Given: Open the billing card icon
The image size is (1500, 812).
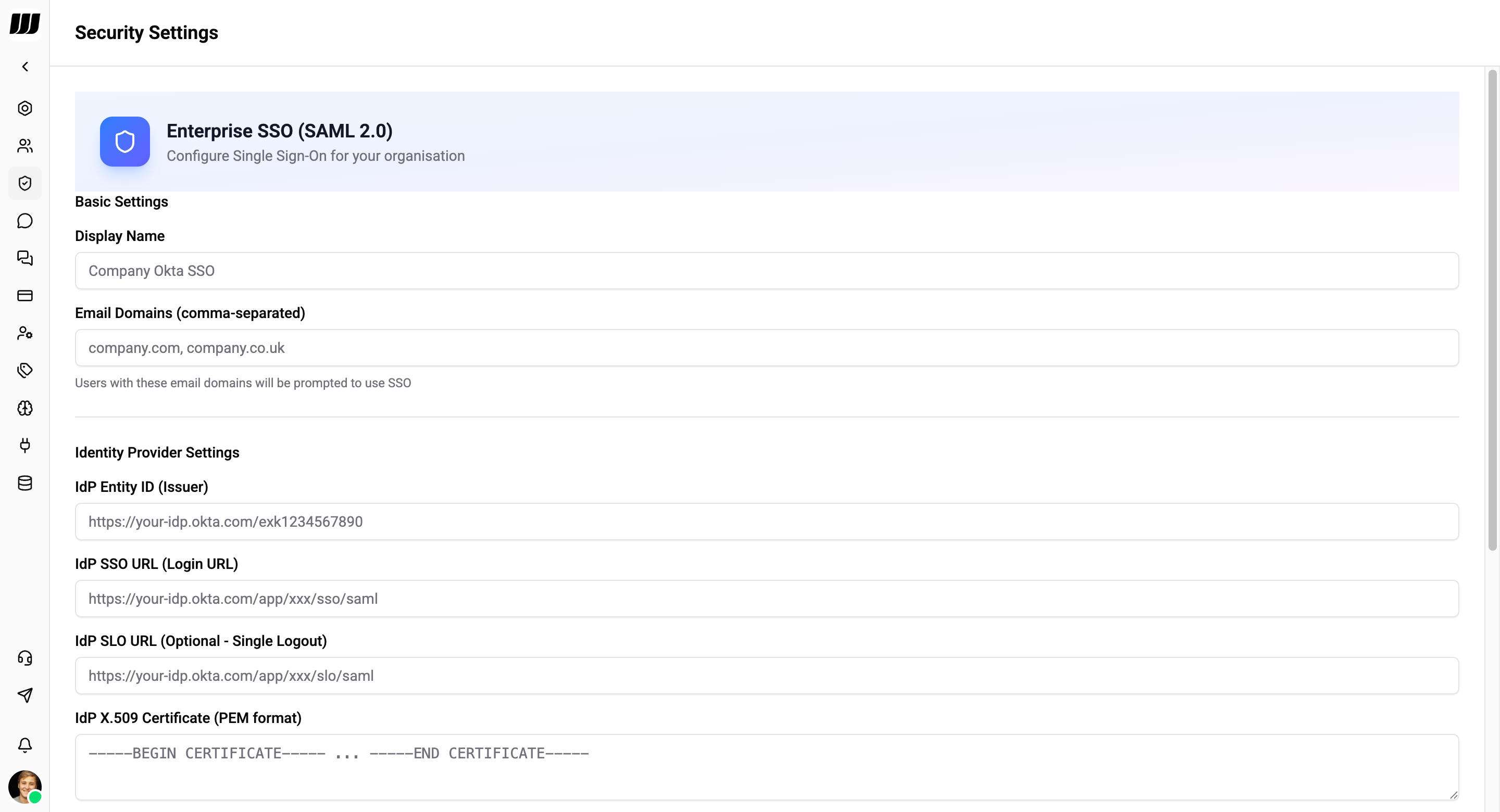Looking at the screenshot, I should (x=25, y=296).
